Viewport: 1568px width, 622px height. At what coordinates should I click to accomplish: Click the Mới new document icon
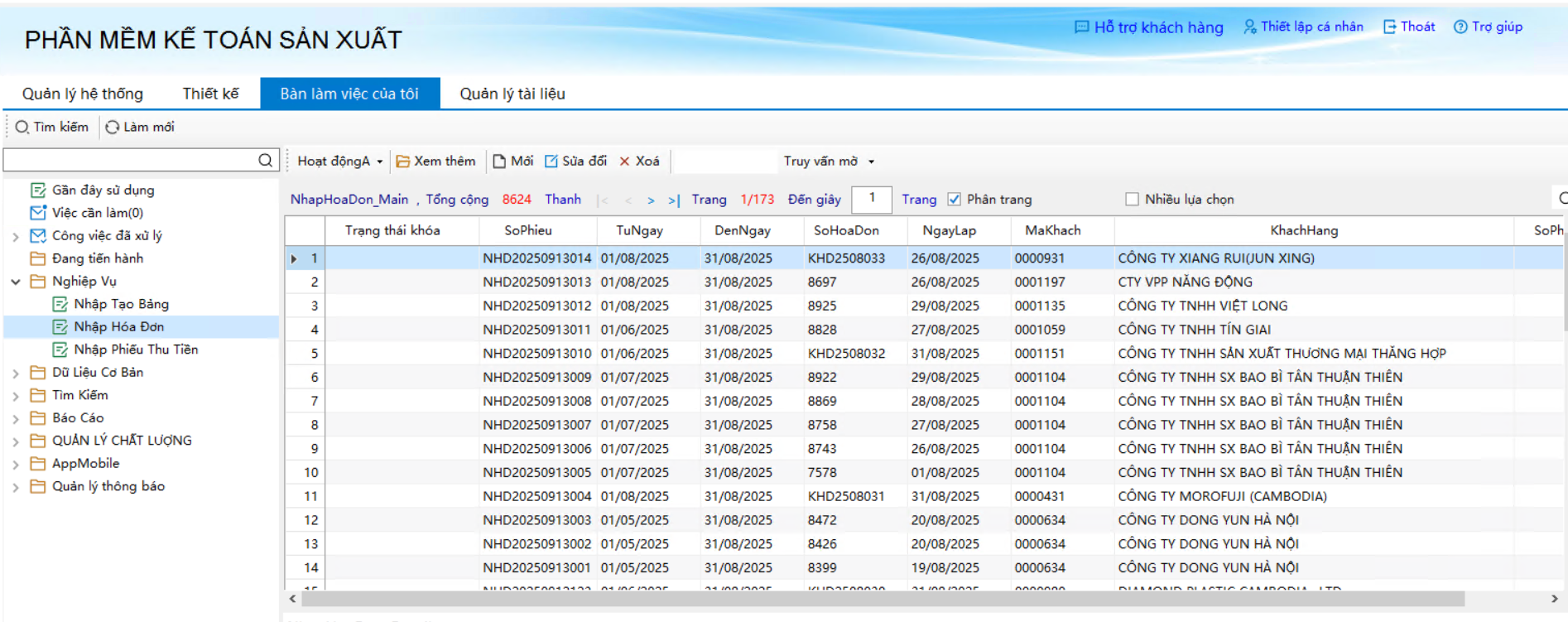click(x=499, y=162)
